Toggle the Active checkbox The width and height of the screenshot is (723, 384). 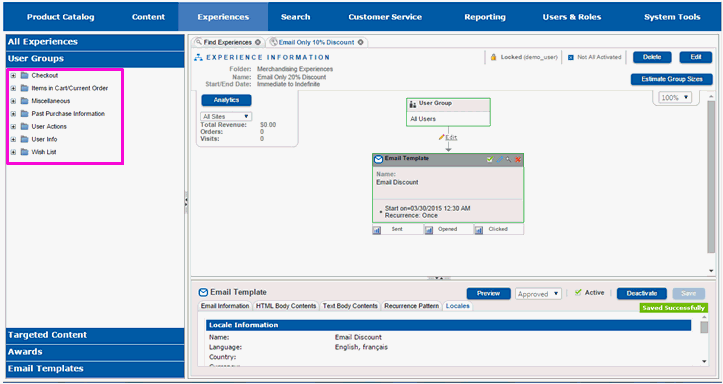[578, 292]
